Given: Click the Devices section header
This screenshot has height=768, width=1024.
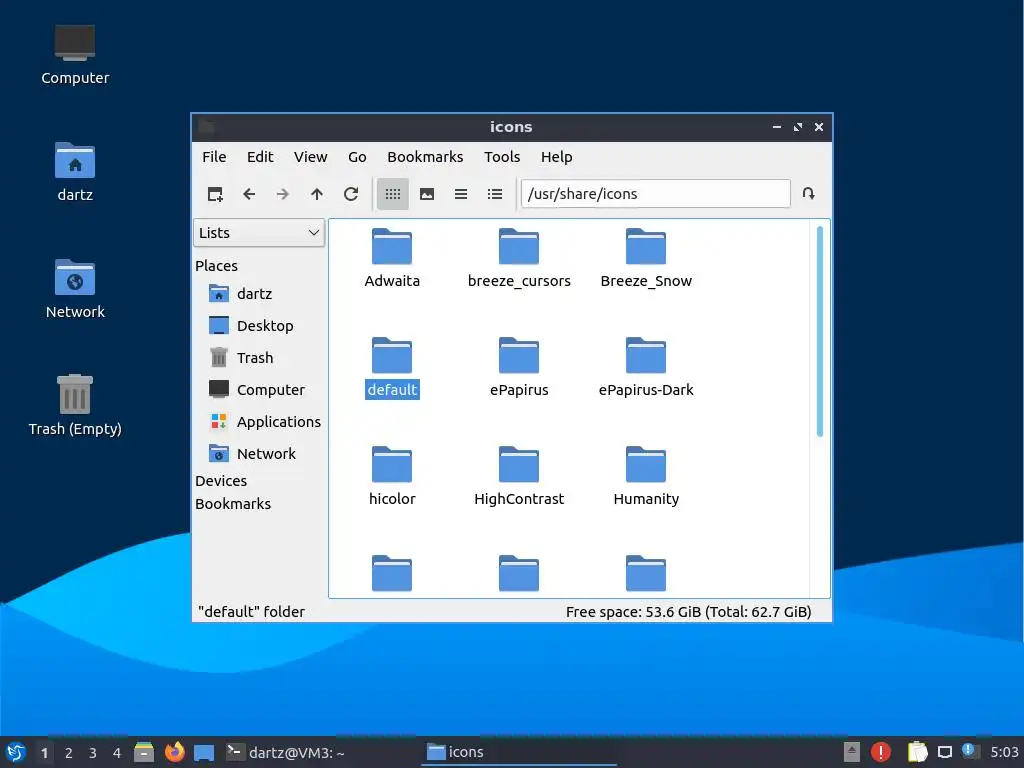Looking at the screenshot, I should click(221, 481).
